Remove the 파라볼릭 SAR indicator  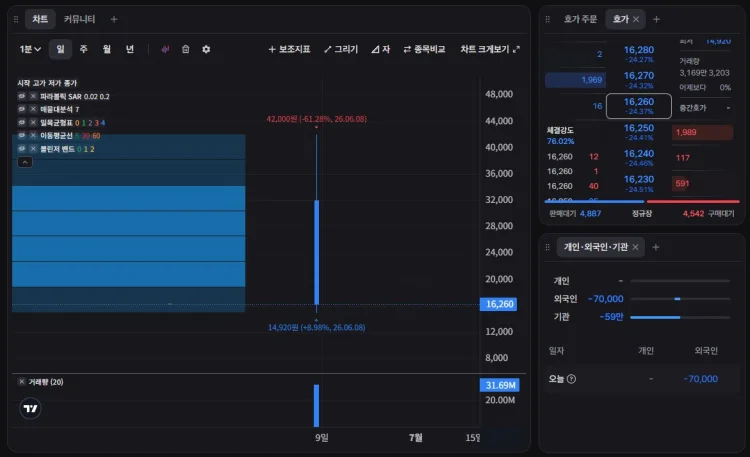click(33, 96)
